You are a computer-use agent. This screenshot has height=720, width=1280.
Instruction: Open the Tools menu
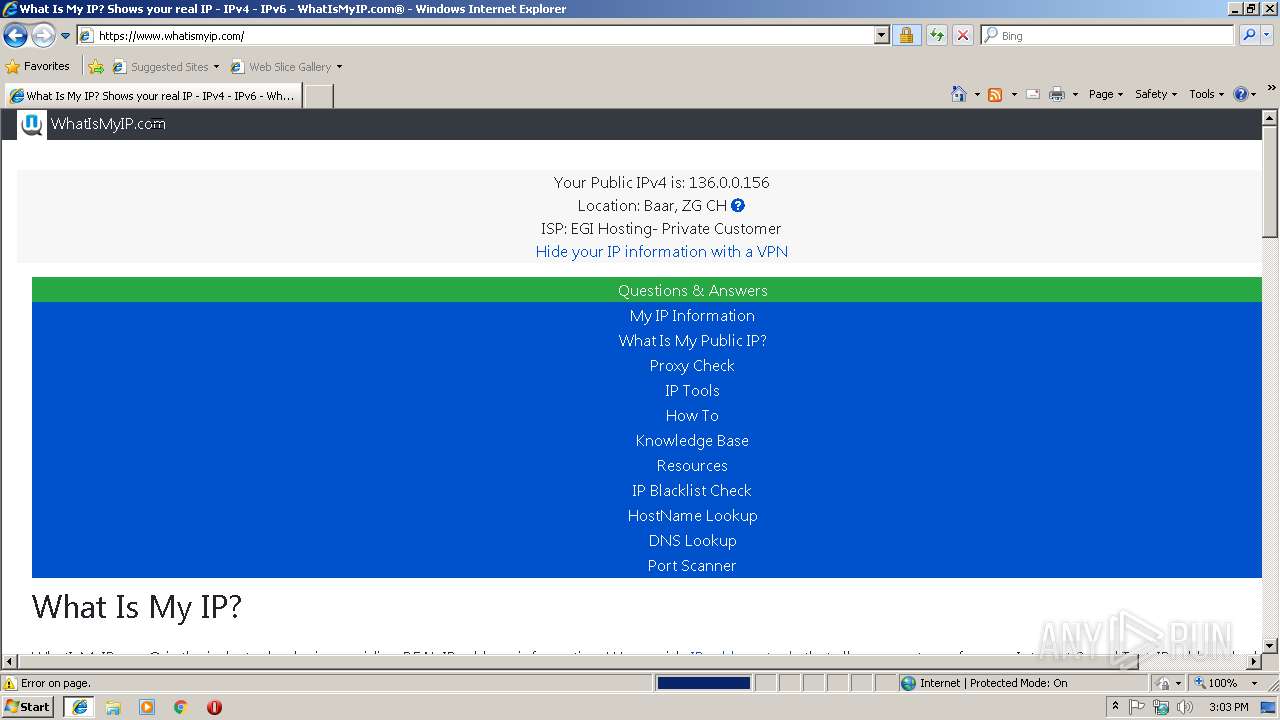(1206, 94)
